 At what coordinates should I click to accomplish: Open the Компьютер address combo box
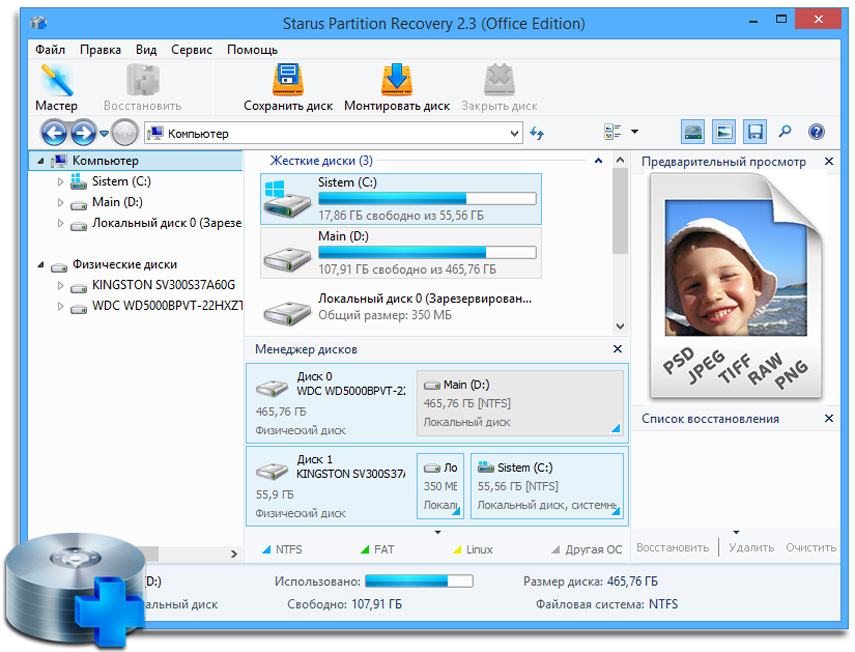(x=333, y=133)
